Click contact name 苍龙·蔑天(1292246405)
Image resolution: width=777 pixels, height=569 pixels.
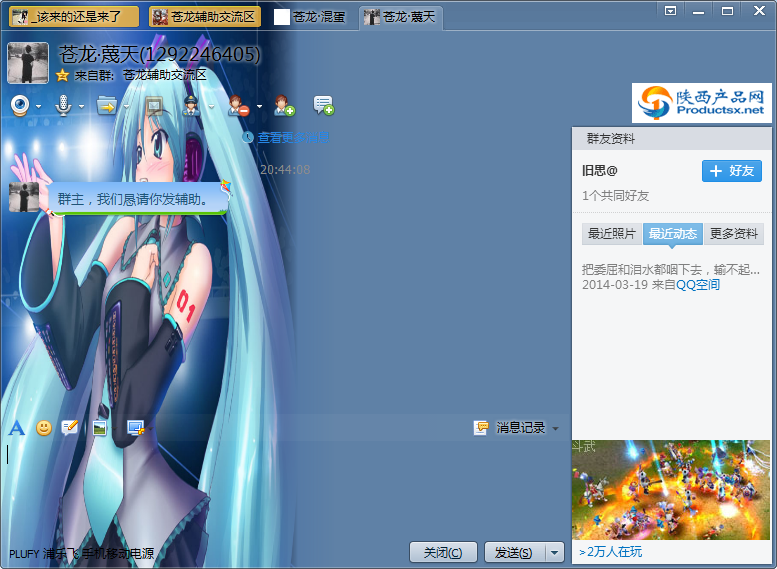tap(160, 55)
